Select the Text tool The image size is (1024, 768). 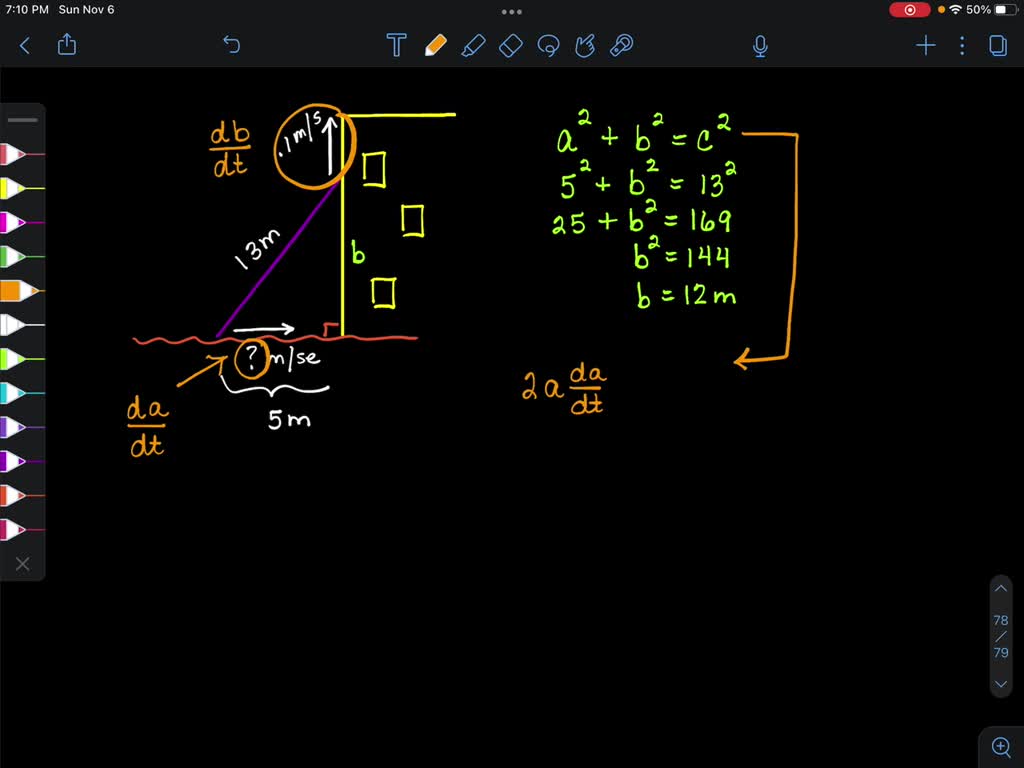pos(396,45)
